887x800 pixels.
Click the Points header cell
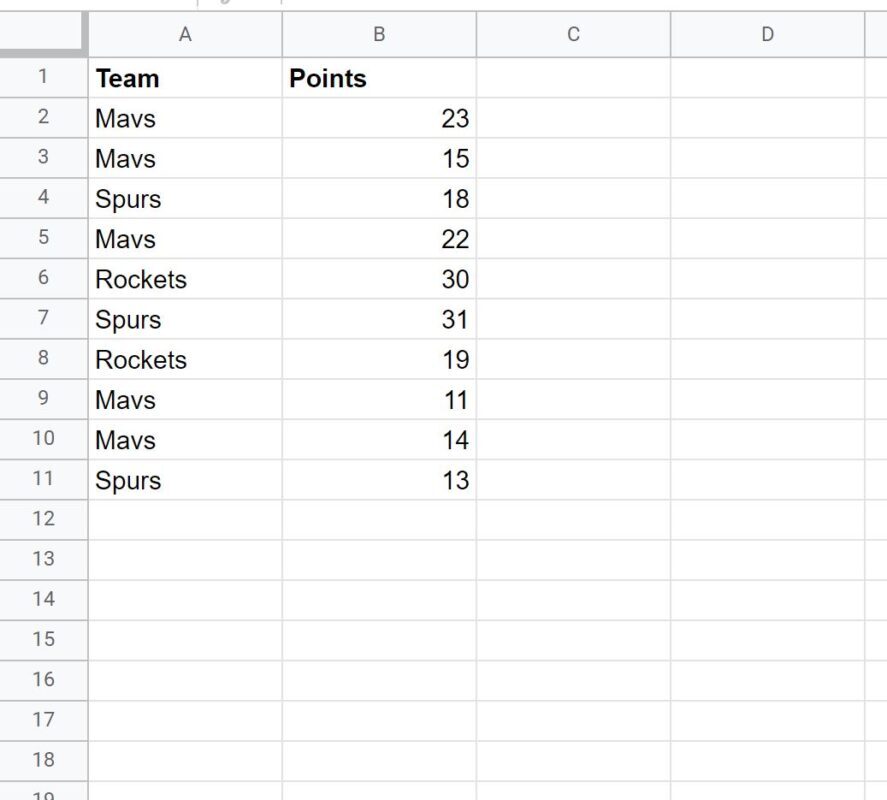(379, 78)
